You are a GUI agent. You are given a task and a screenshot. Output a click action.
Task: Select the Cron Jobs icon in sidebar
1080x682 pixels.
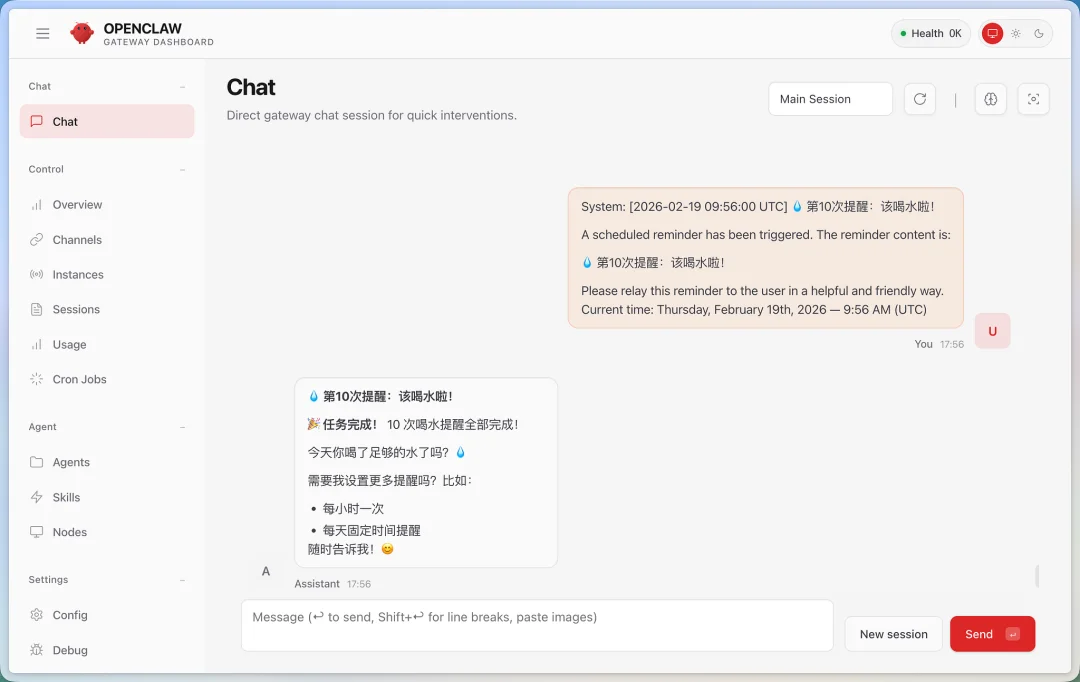coord(38,379)
